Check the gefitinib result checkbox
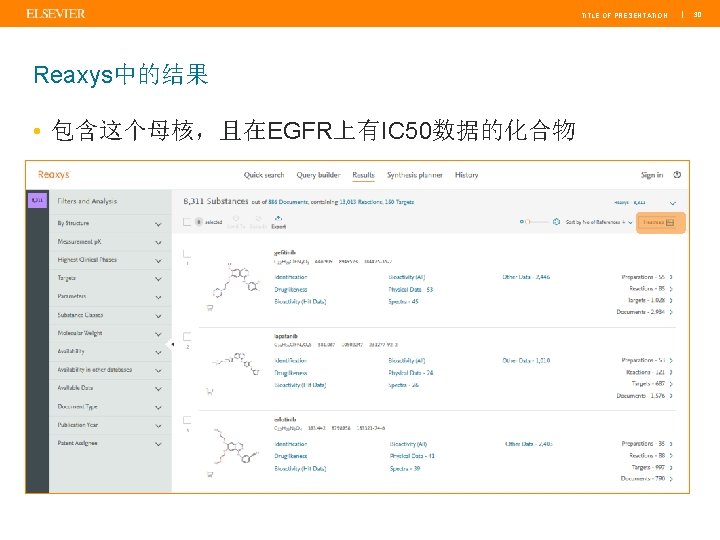 187,254
